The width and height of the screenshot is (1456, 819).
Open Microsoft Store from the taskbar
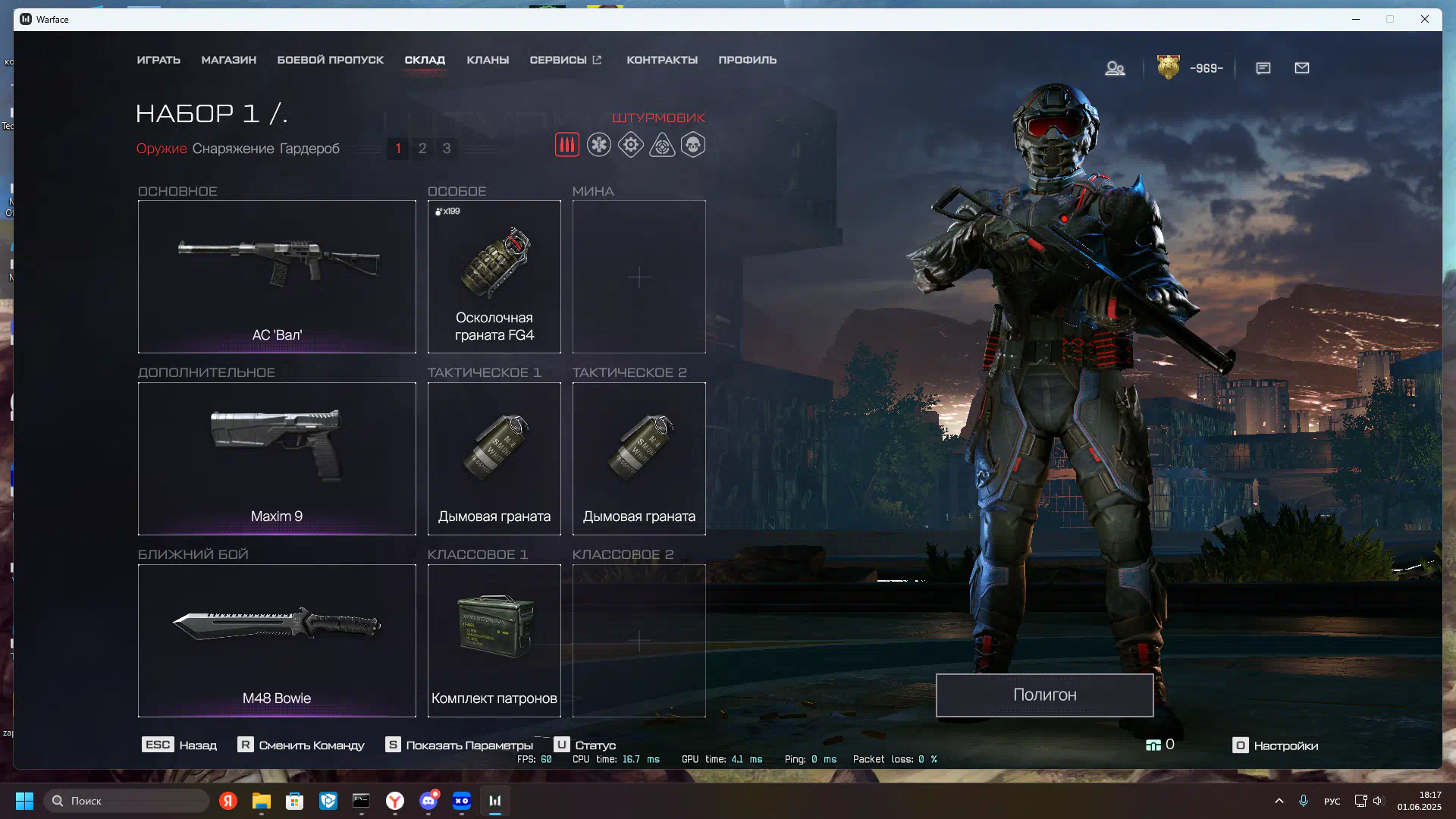click(295, 801)
